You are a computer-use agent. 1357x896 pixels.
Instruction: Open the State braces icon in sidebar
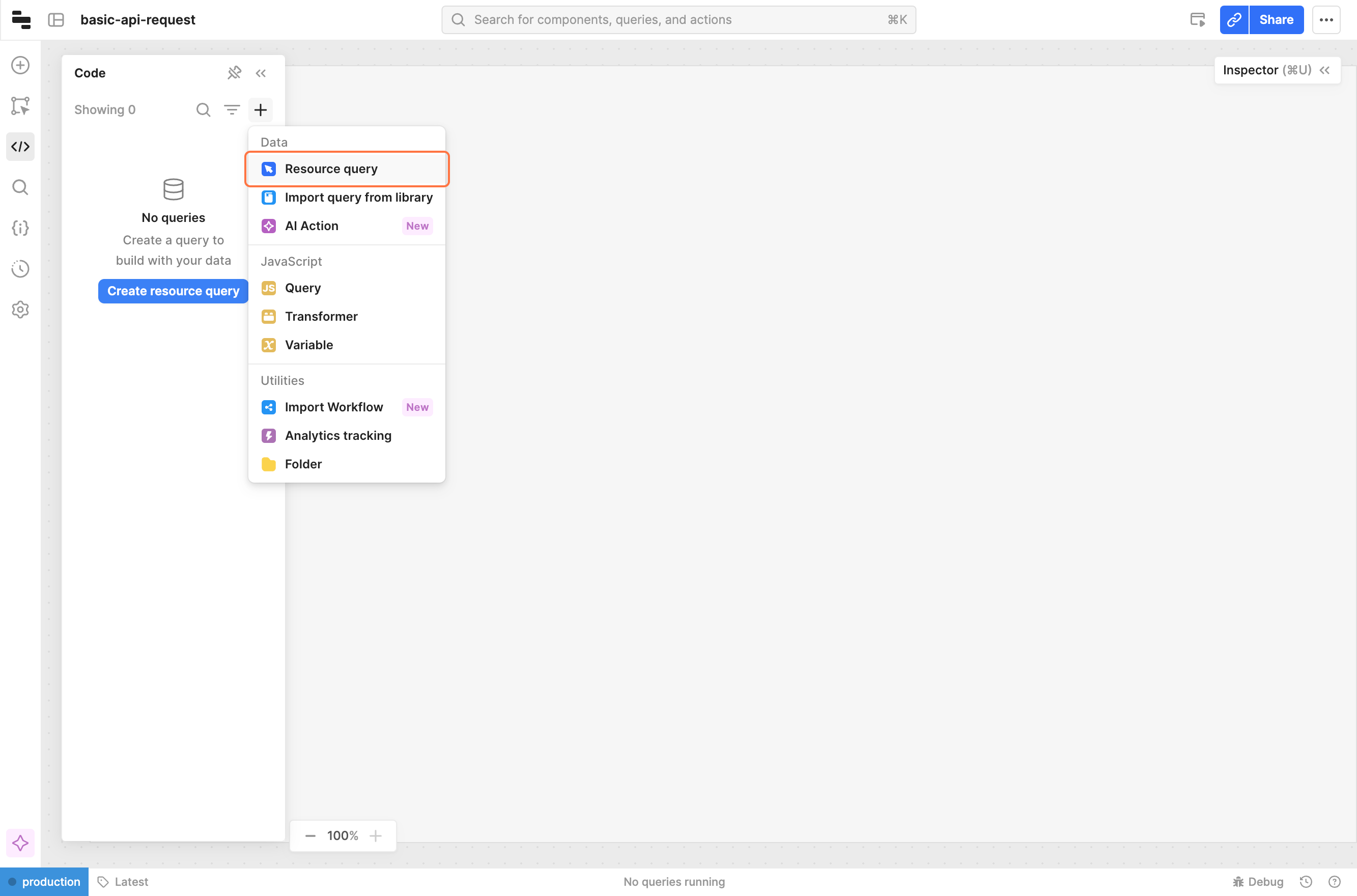pos(20,228)
